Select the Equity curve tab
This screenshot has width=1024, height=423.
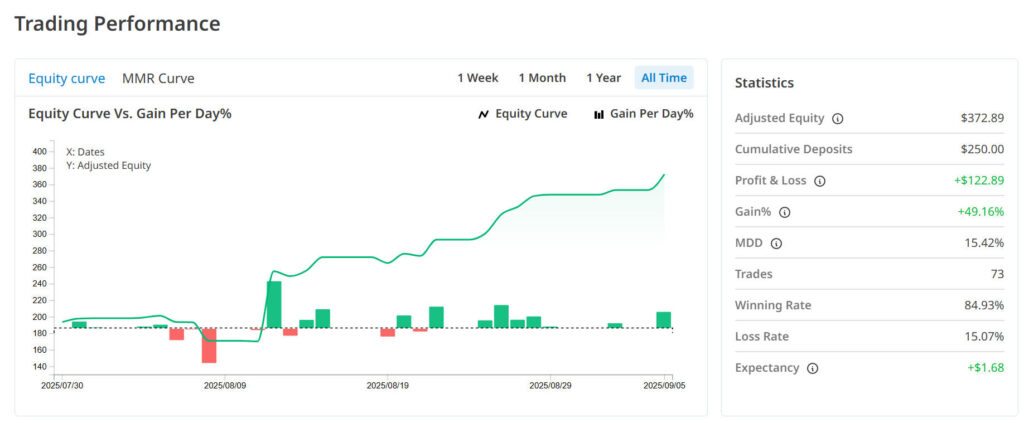(x=66, y=78)
